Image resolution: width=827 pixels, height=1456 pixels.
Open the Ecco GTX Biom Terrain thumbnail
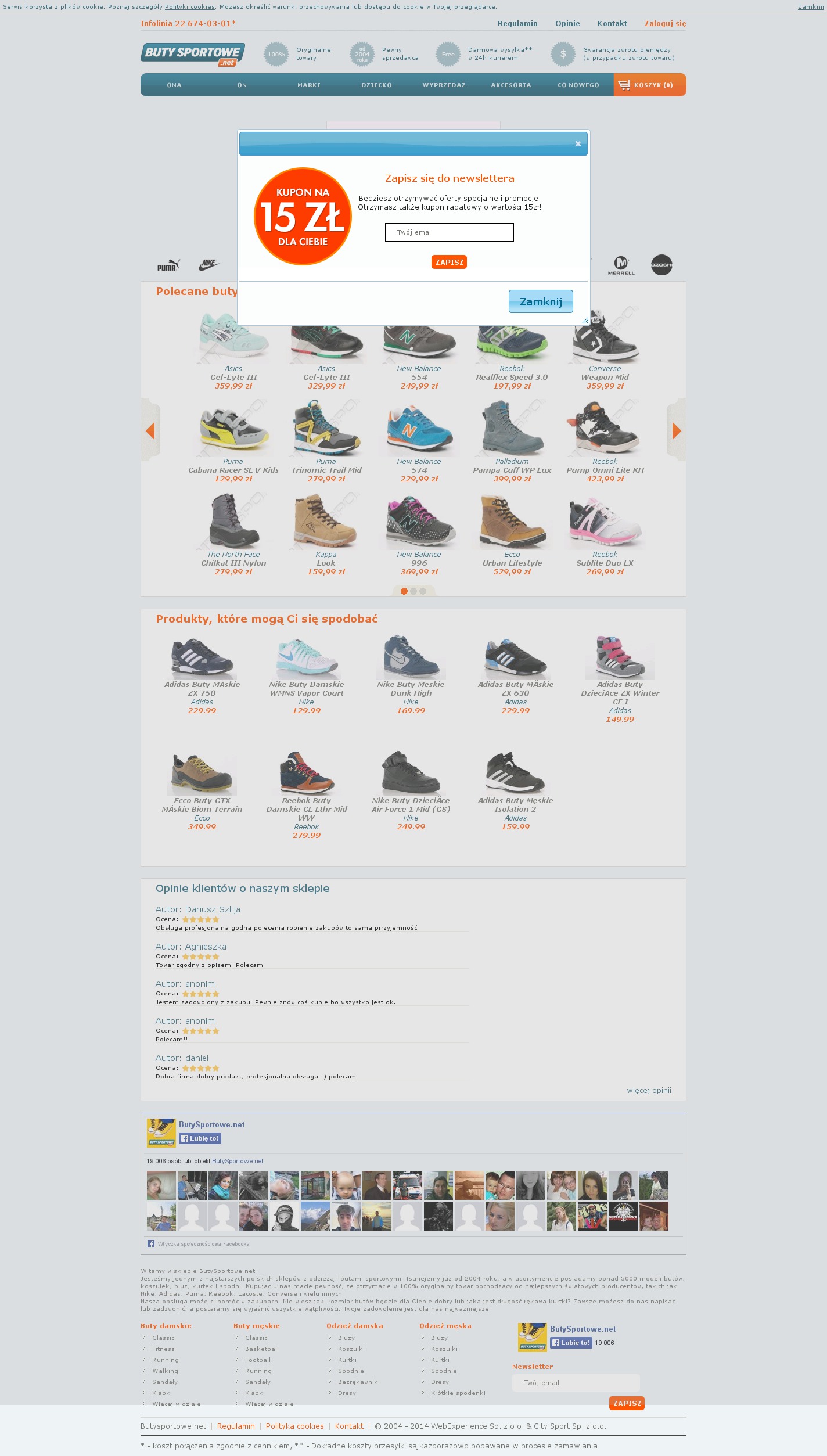click(x=202, y=774)
